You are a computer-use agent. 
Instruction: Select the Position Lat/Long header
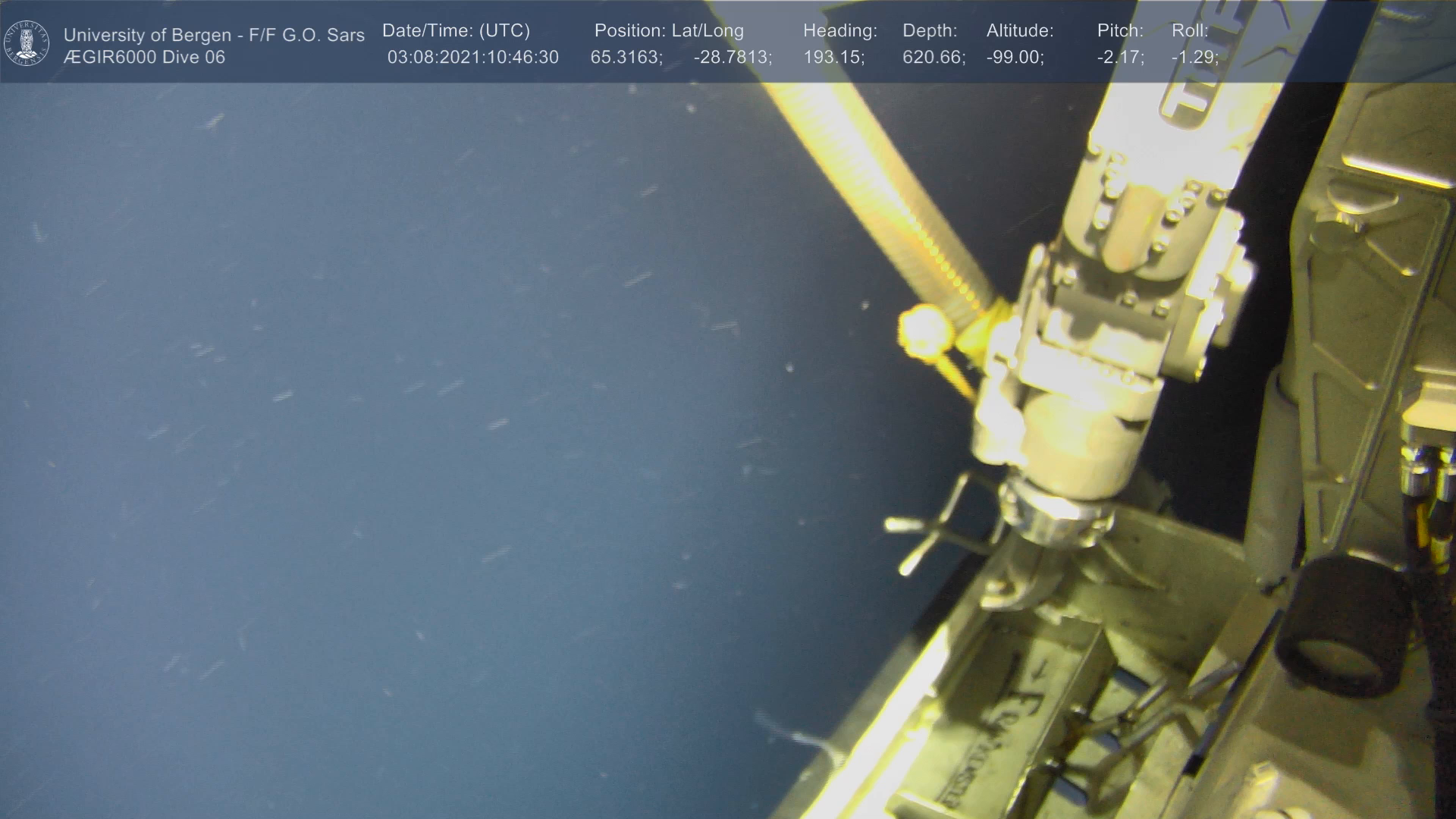(x=669, y=30)
